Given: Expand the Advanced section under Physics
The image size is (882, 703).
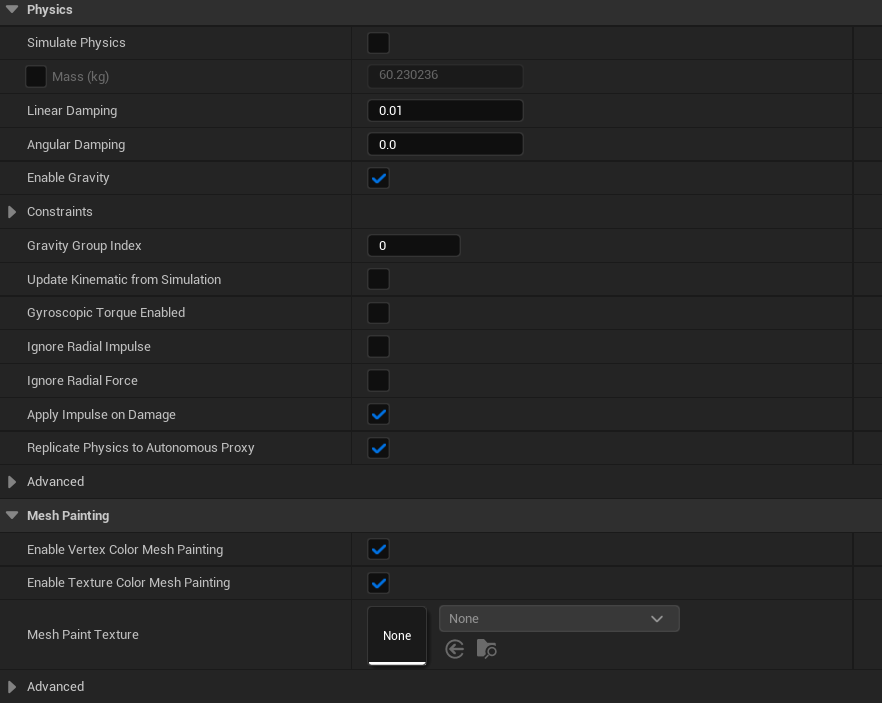Looking at the screenshot, I should click(11, 481).
